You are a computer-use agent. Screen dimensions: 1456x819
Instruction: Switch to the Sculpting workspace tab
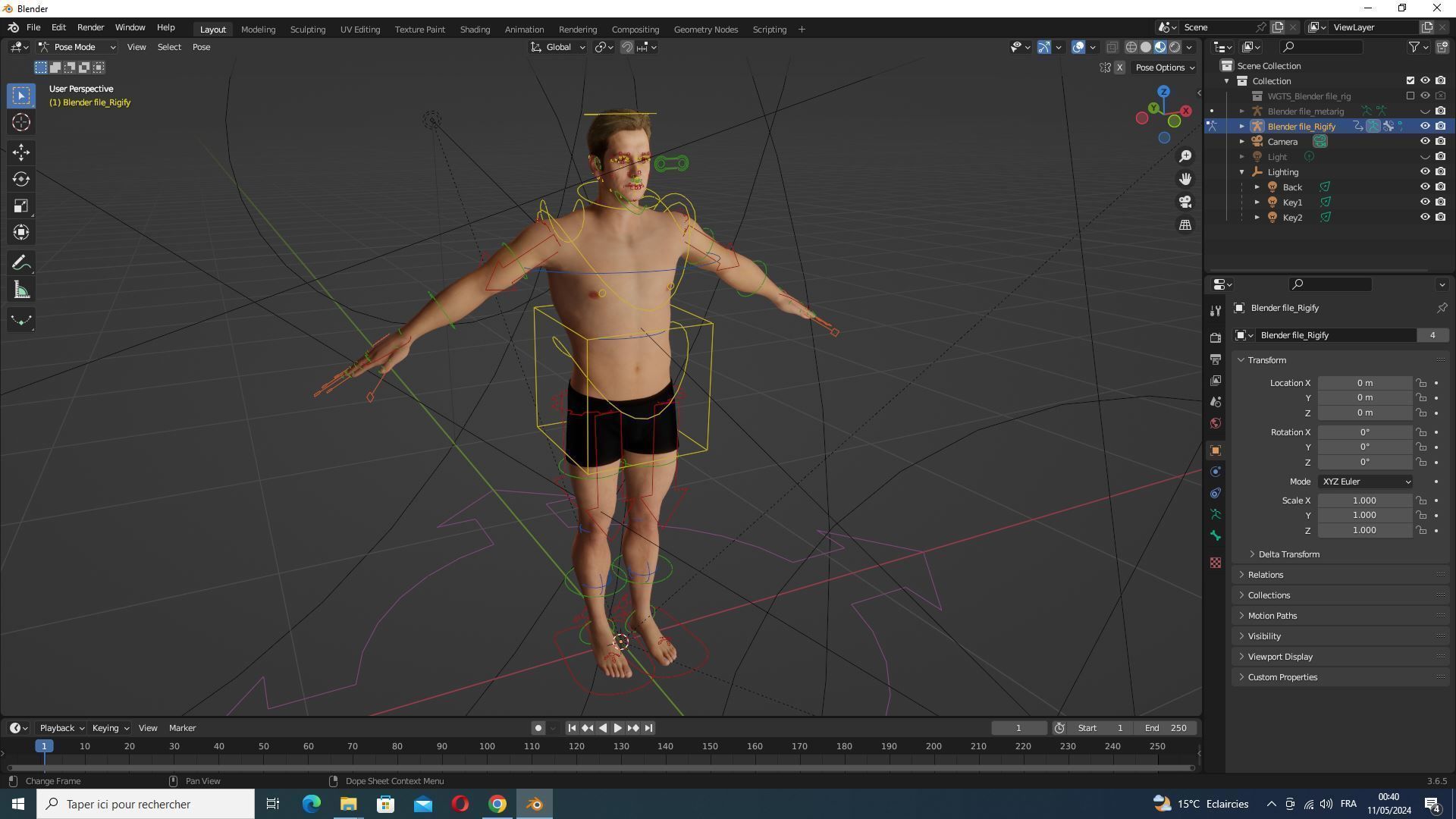307,29
